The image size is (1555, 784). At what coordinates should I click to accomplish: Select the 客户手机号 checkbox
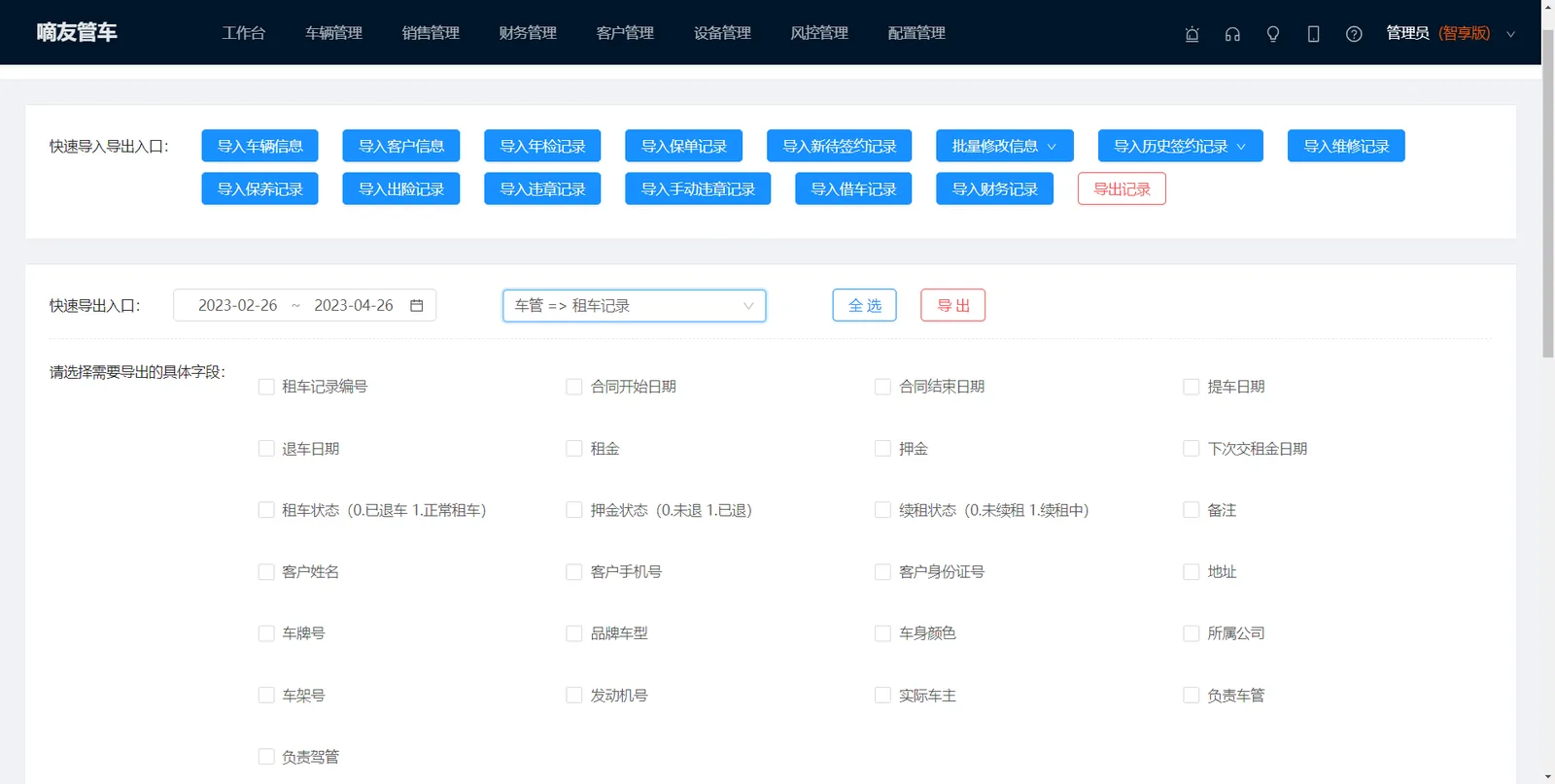tap(574, 572)
